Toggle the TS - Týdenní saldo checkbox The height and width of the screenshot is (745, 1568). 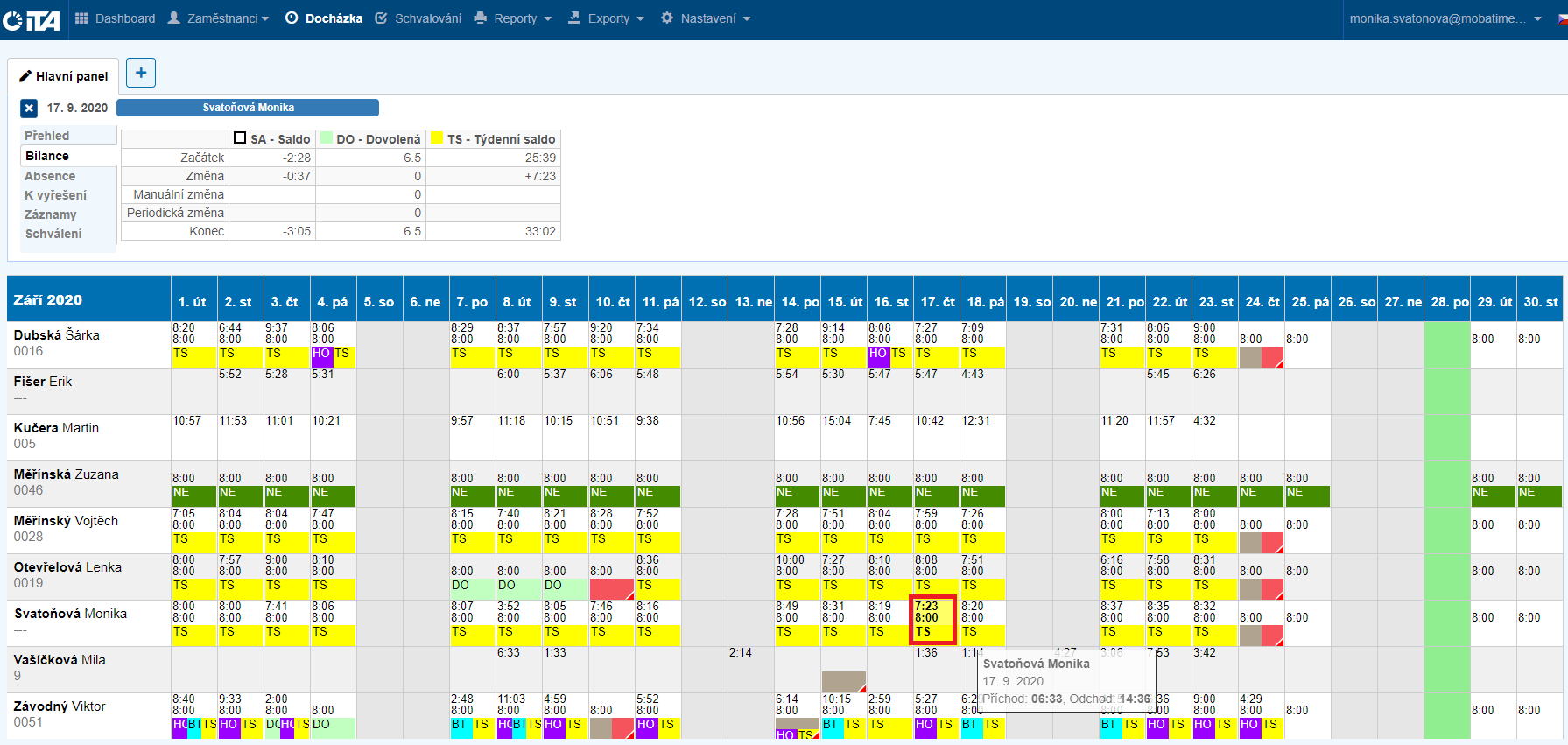(437, 138)
